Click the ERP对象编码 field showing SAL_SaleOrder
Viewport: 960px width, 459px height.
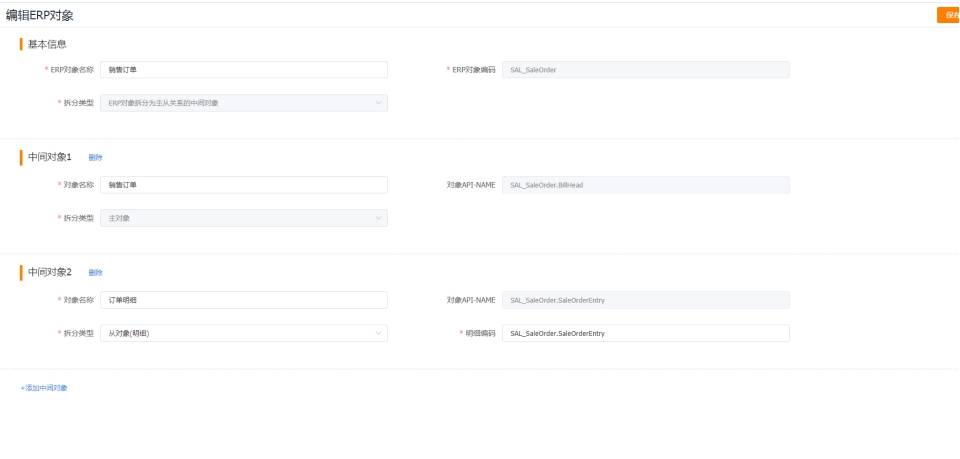click(x=645, y=70)
